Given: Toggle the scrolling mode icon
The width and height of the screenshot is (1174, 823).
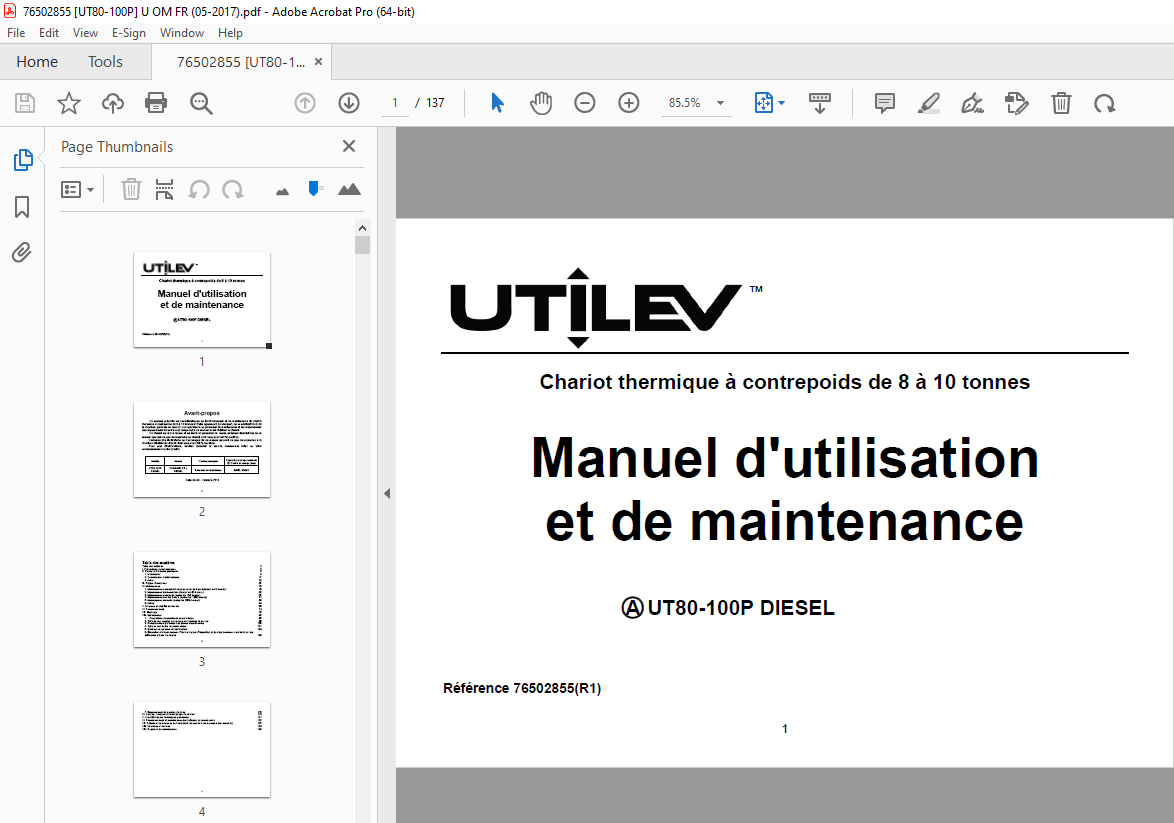Looking at the screenshot, I should (x=820, y=103).
